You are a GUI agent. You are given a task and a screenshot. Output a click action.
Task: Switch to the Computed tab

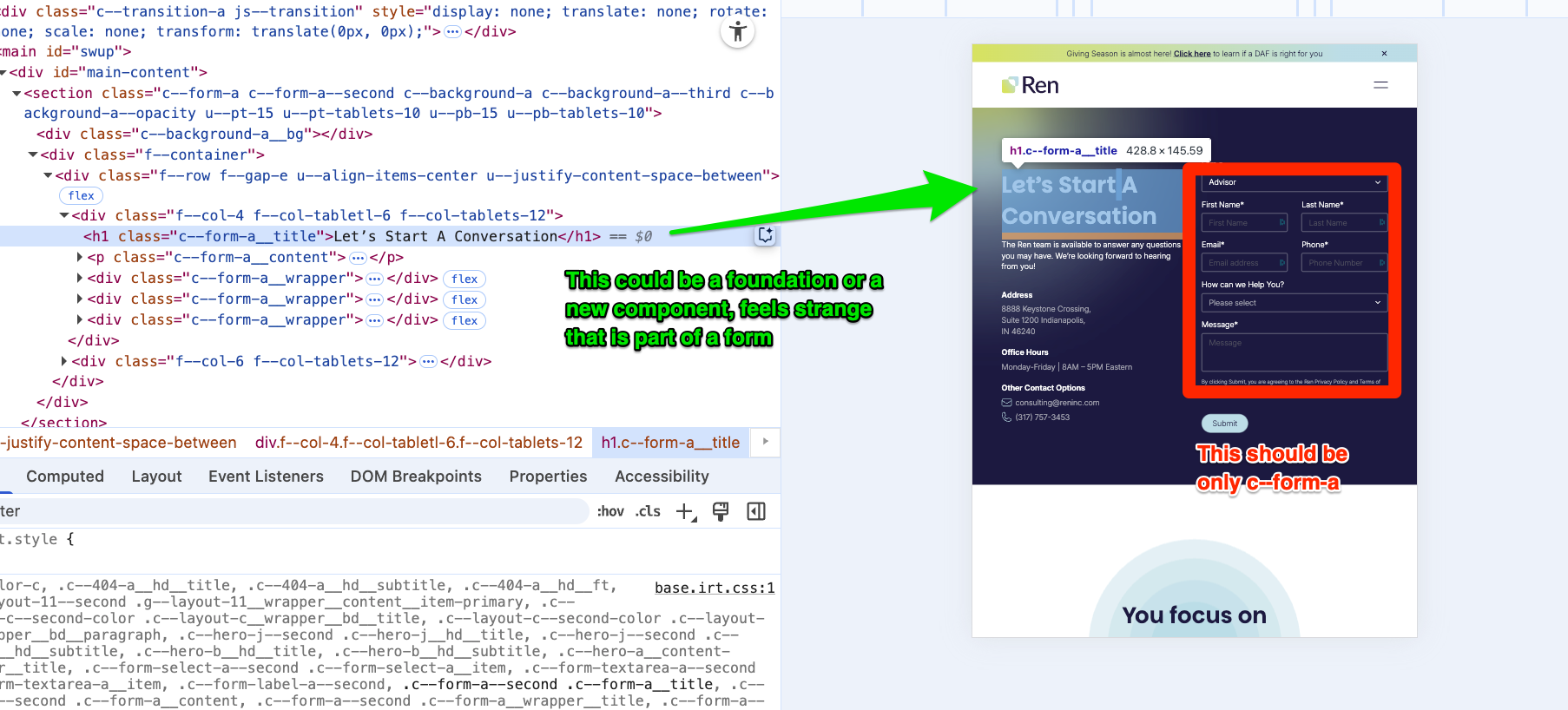[65, 477]
